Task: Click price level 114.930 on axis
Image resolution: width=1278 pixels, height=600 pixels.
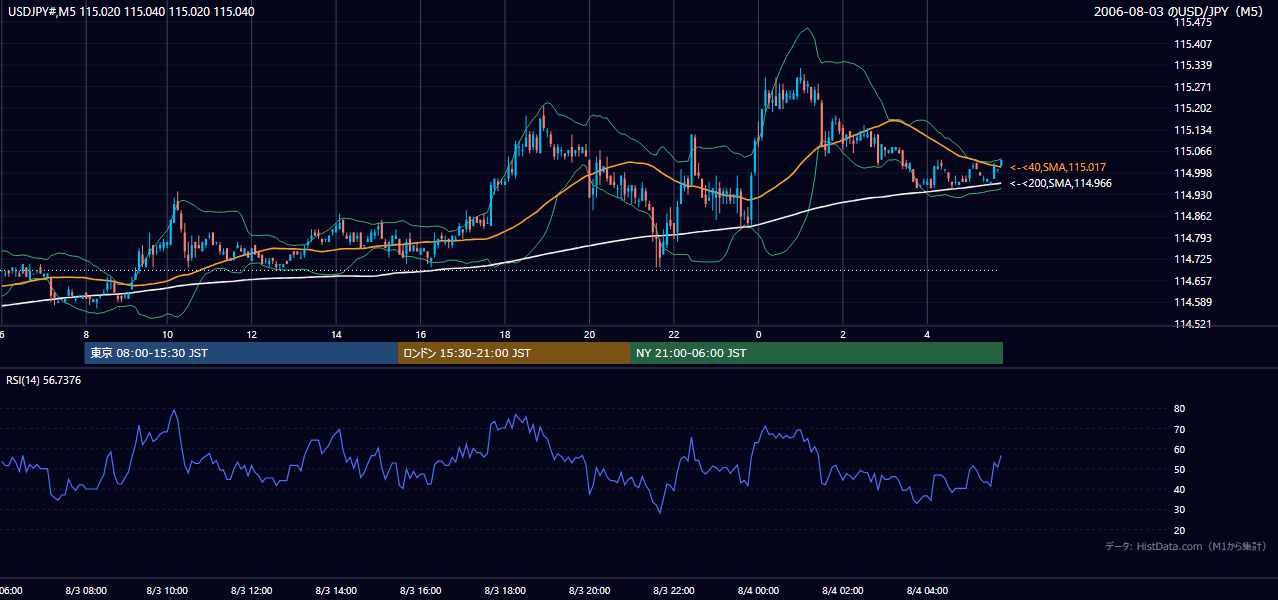Action: pos(1192,195)
